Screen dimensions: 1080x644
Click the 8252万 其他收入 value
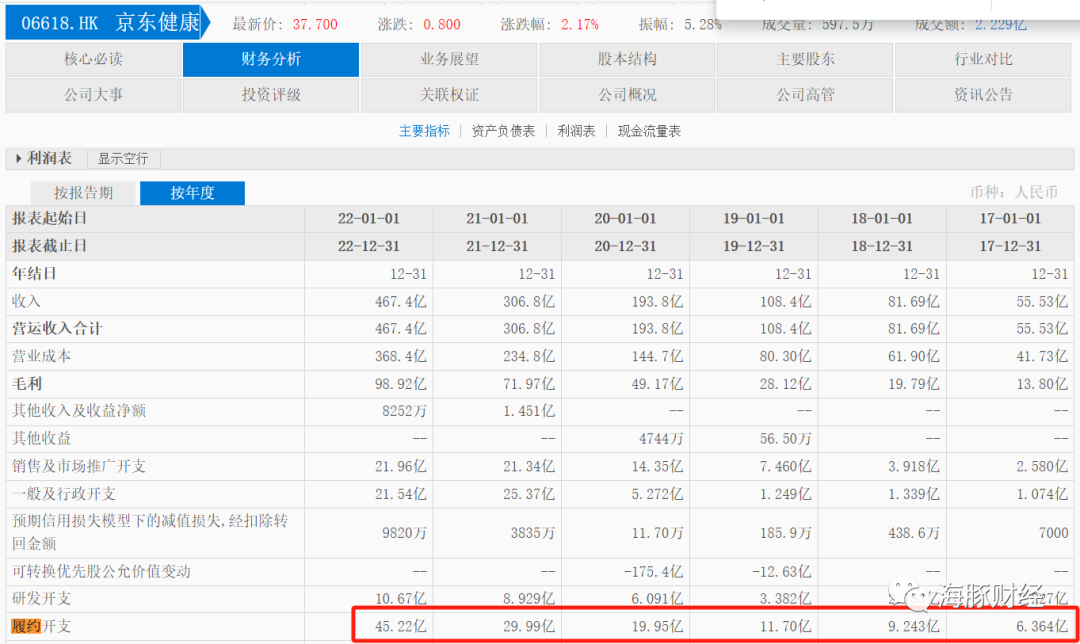tap(405, 411)
